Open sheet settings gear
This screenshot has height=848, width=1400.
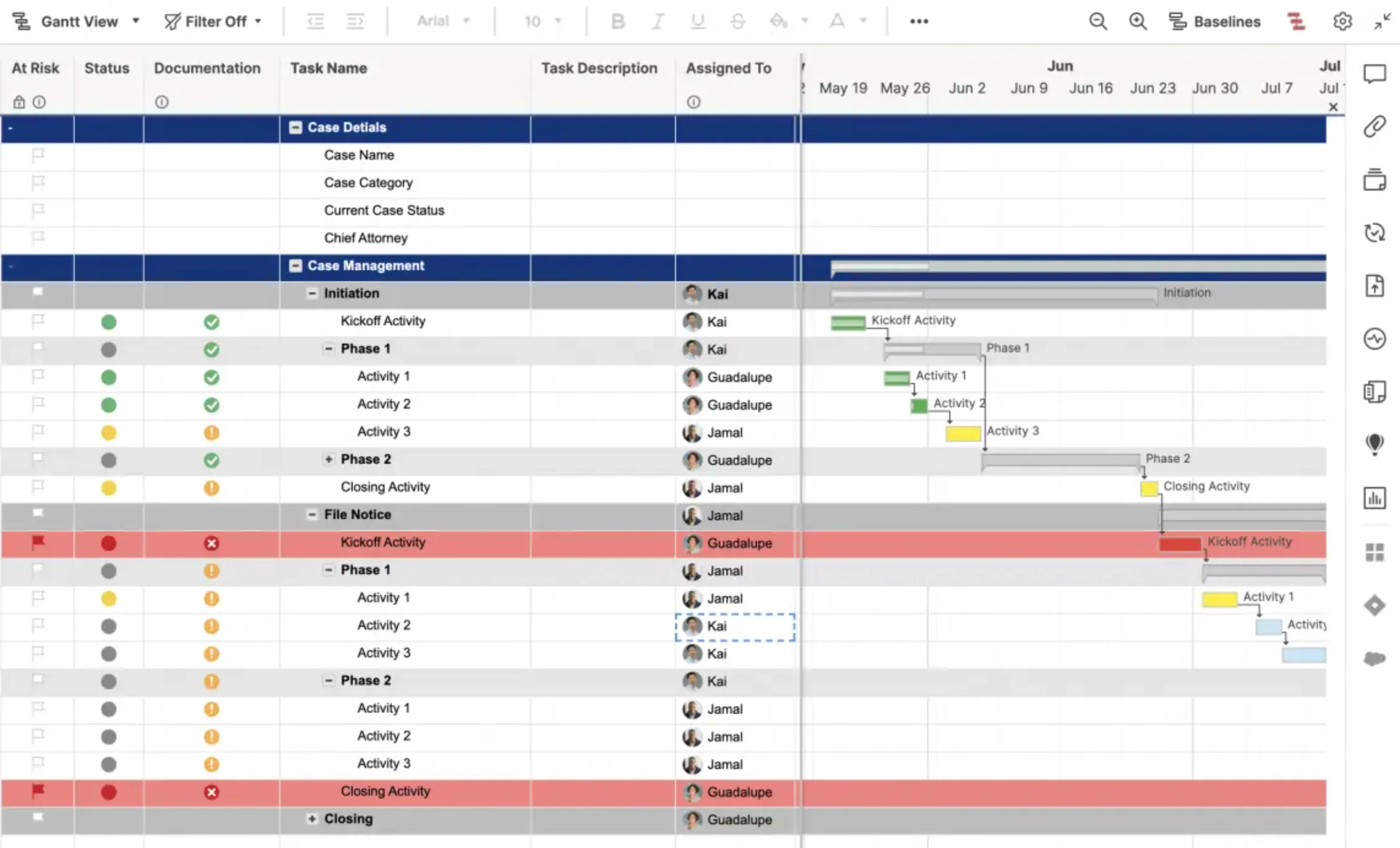(1342, 21)
